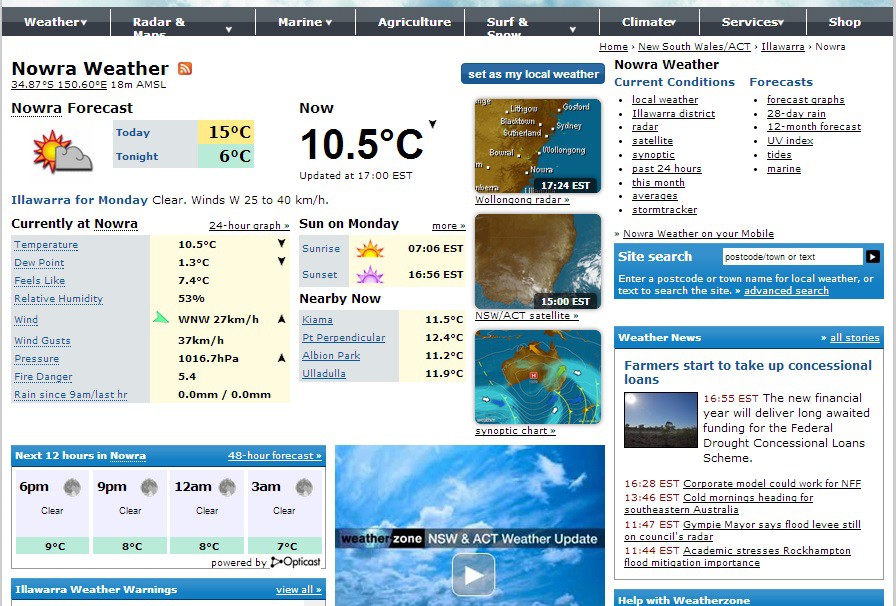Open the Cold mornings heading for southeastern Australia story
Screen dimensions: 896x606
coord(718,504)
